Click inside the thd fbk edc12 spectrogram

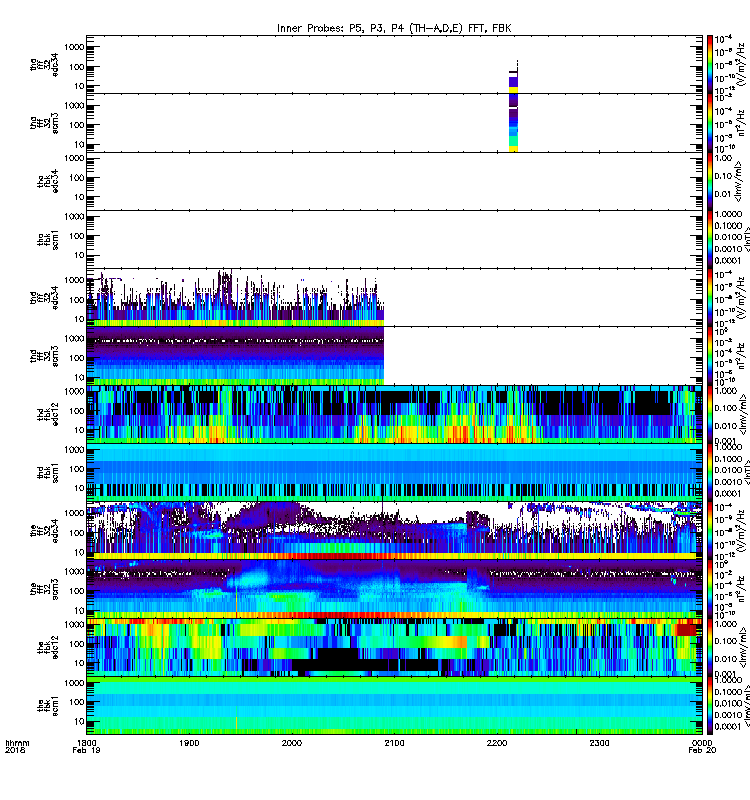coord(394,414)
